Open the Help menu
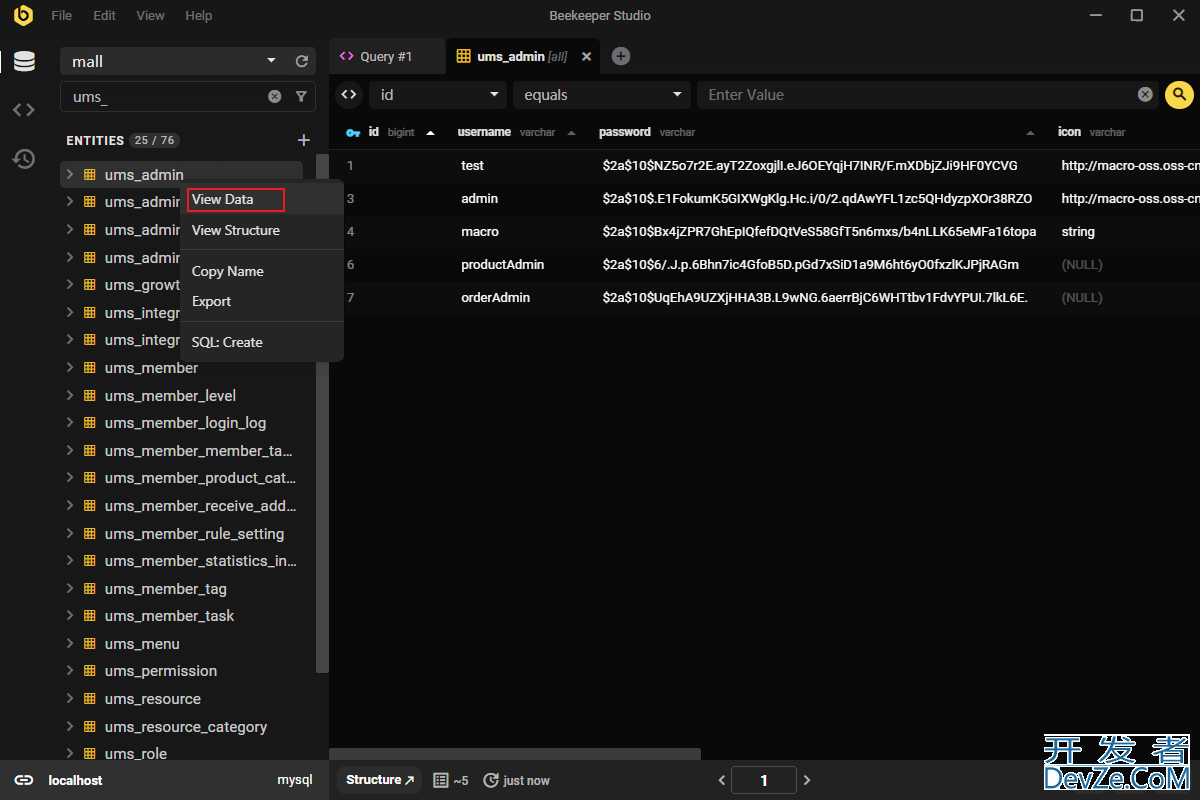The image size is (1200, 800). [x=199, y=16]
